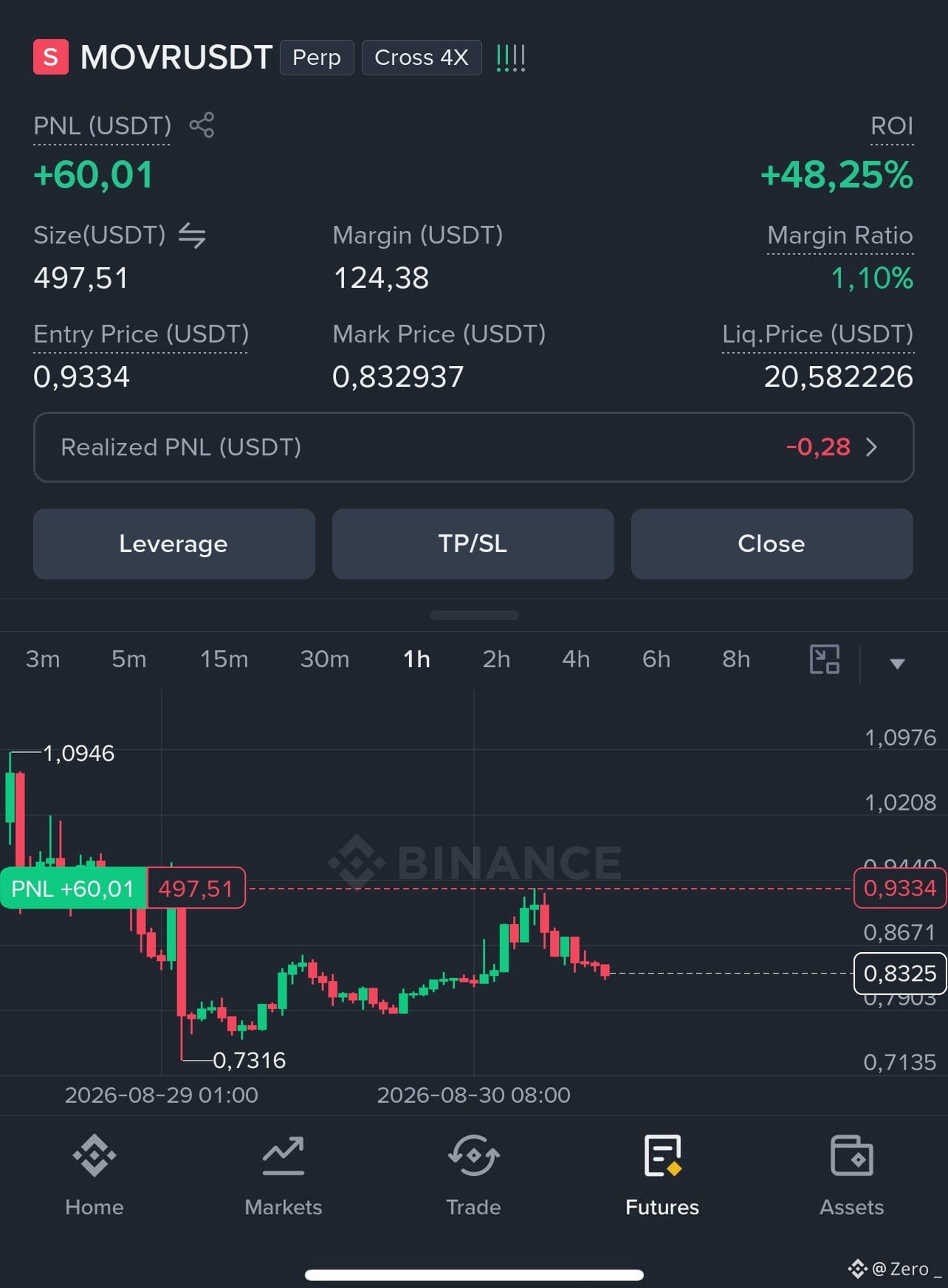This screenshot has height=1288, width=948.
Task: Select the 15m chart interval
Action: tap(224, 658)
